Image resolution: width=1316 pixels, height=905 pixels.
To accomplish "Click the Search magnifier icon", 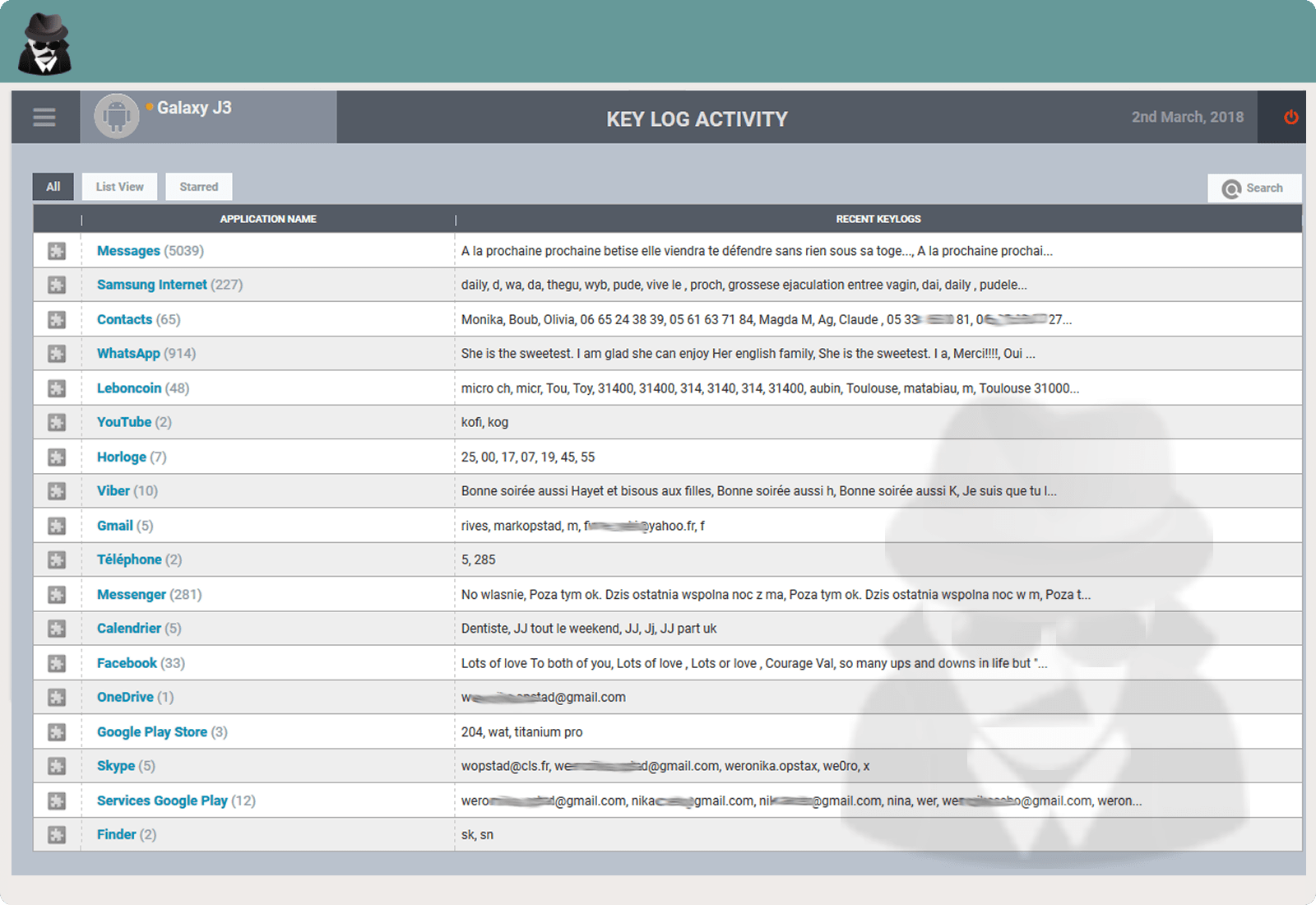I will 1230,188.
